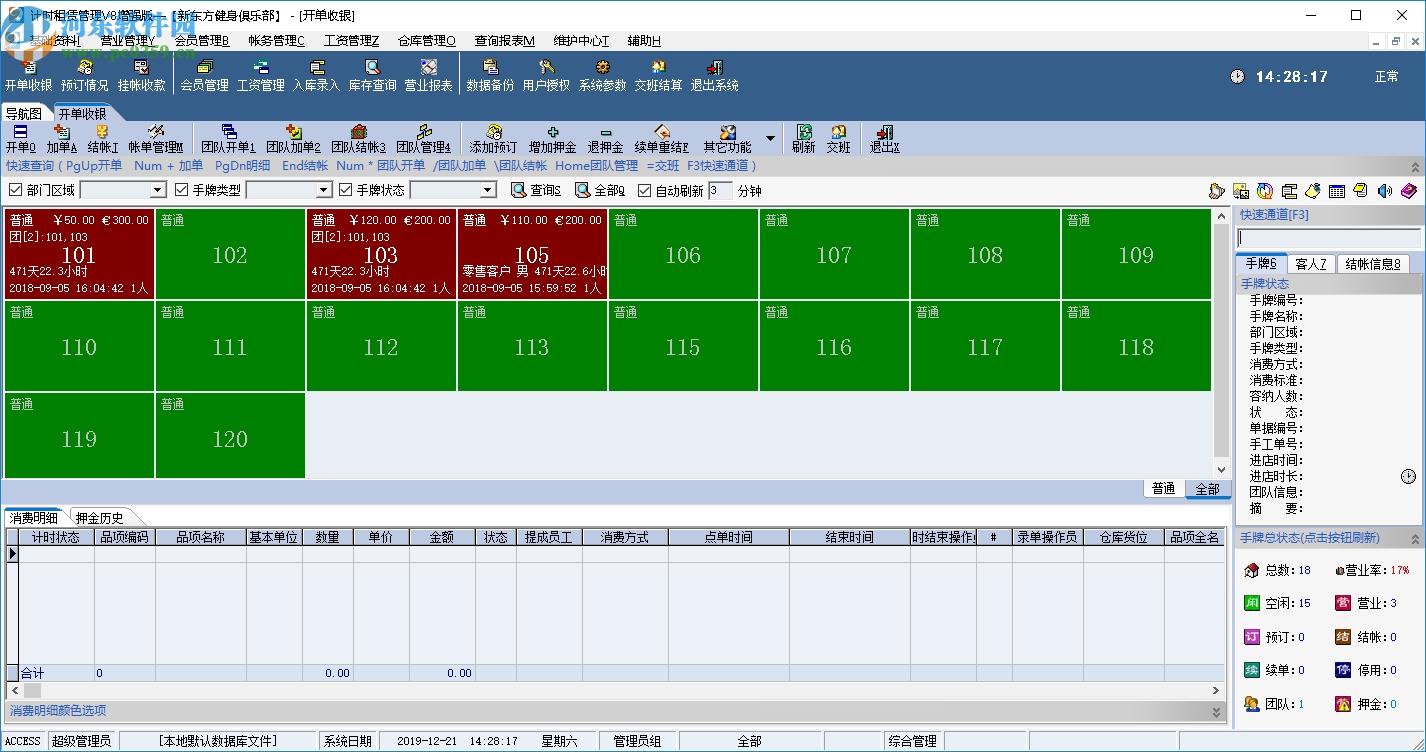Click 开单0 to open a new bill

tap(20, 139)
